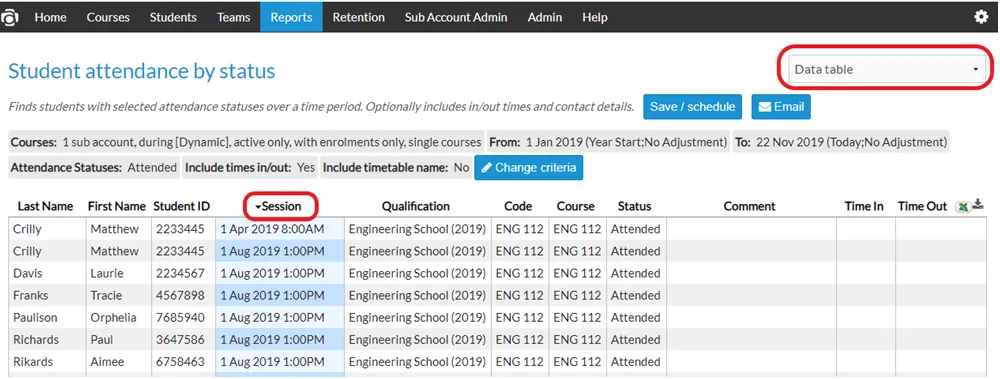Image resolution: width=1000 pixels, height=379 pixels.
Task: Click Crilly in the 1 Apr 2019 row
Action: [27, 229]
